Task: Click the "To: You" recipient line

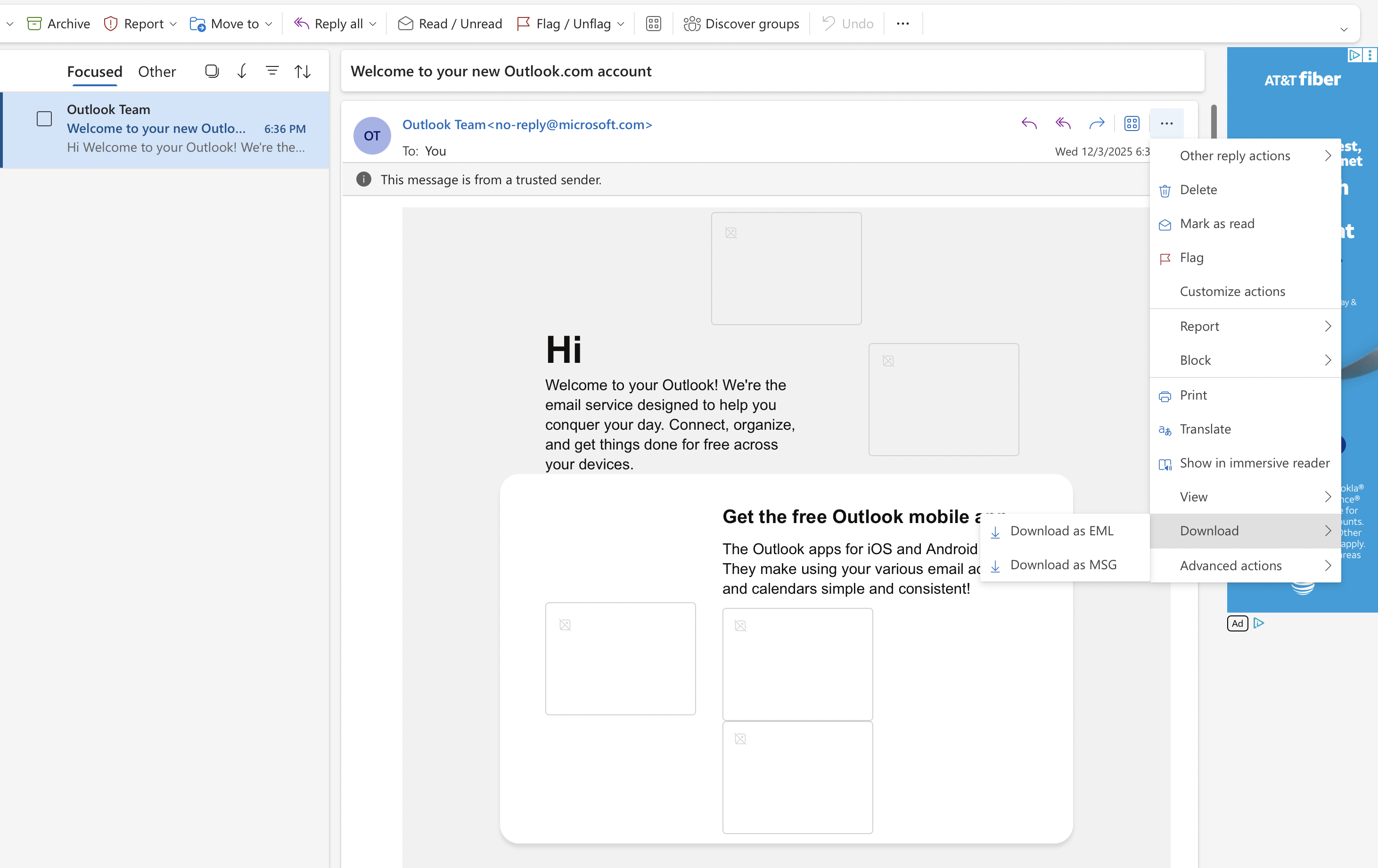Action: (424, 151)
